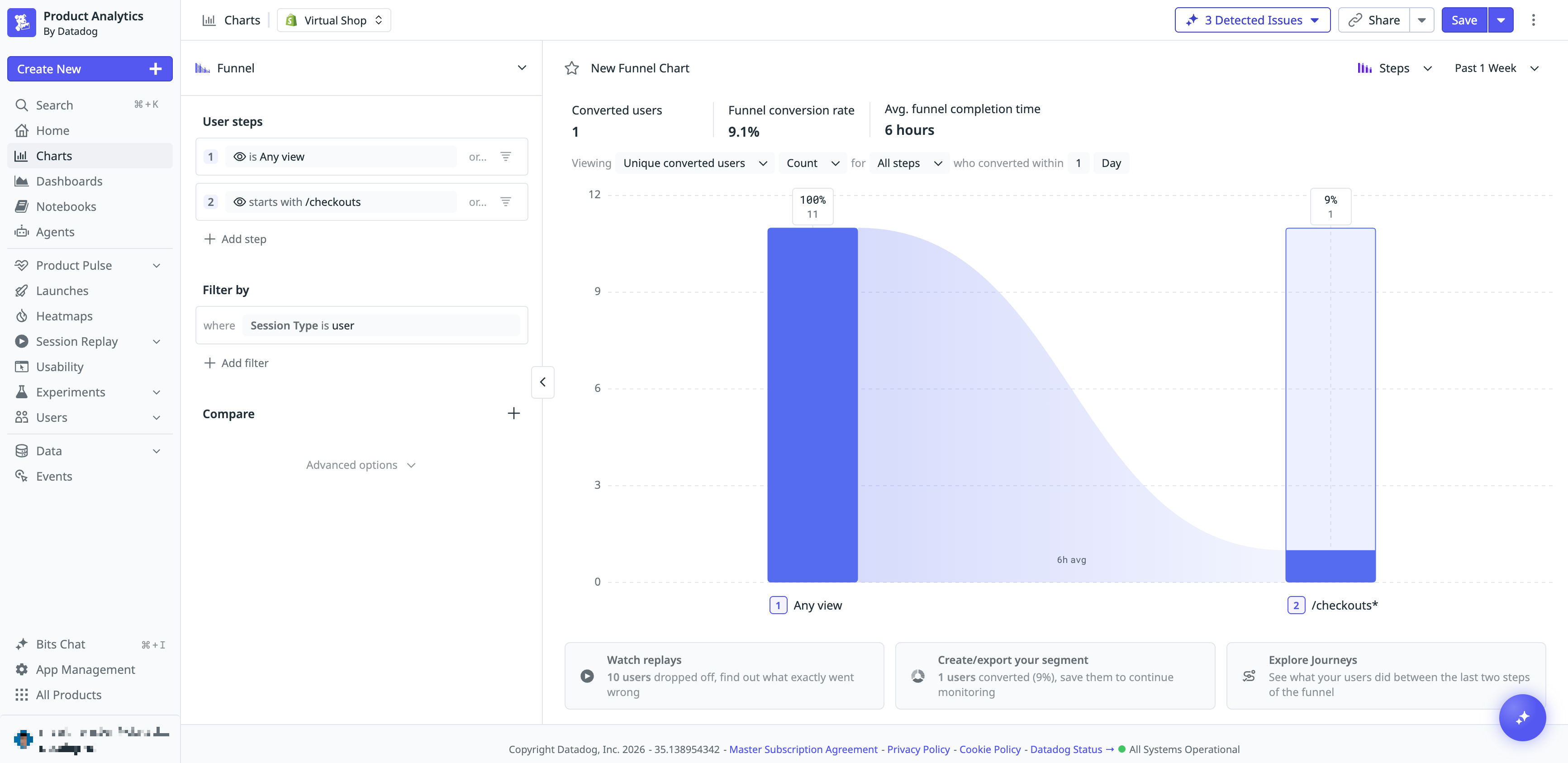Click the Events icon in the sidebar

22,476
